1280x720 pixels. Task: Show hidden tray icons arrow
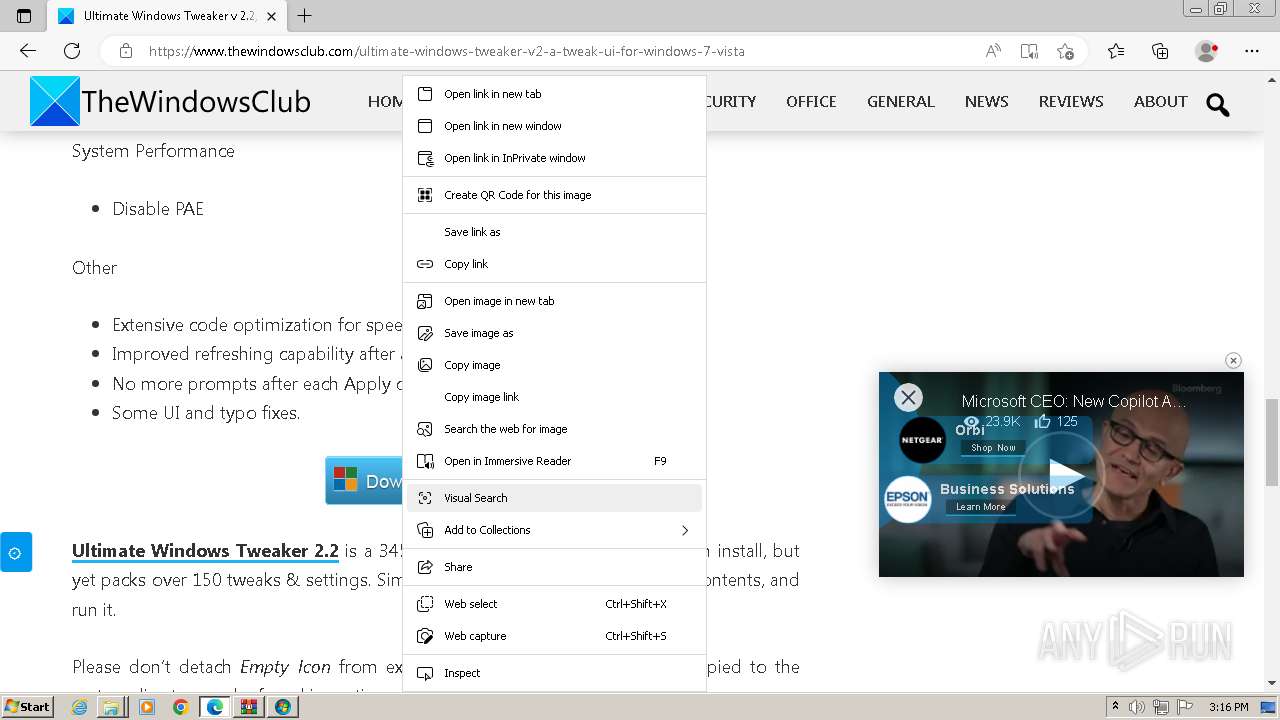tap(1116, 707)
